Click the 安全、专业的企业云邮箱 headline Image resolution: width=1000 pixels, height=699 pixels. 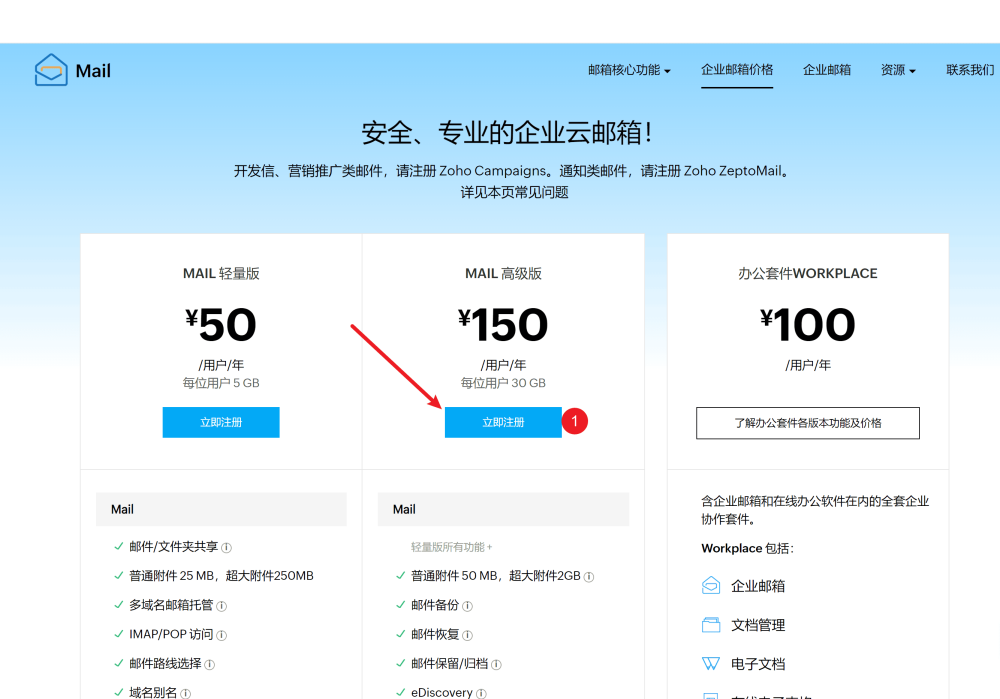pos(507,133)
